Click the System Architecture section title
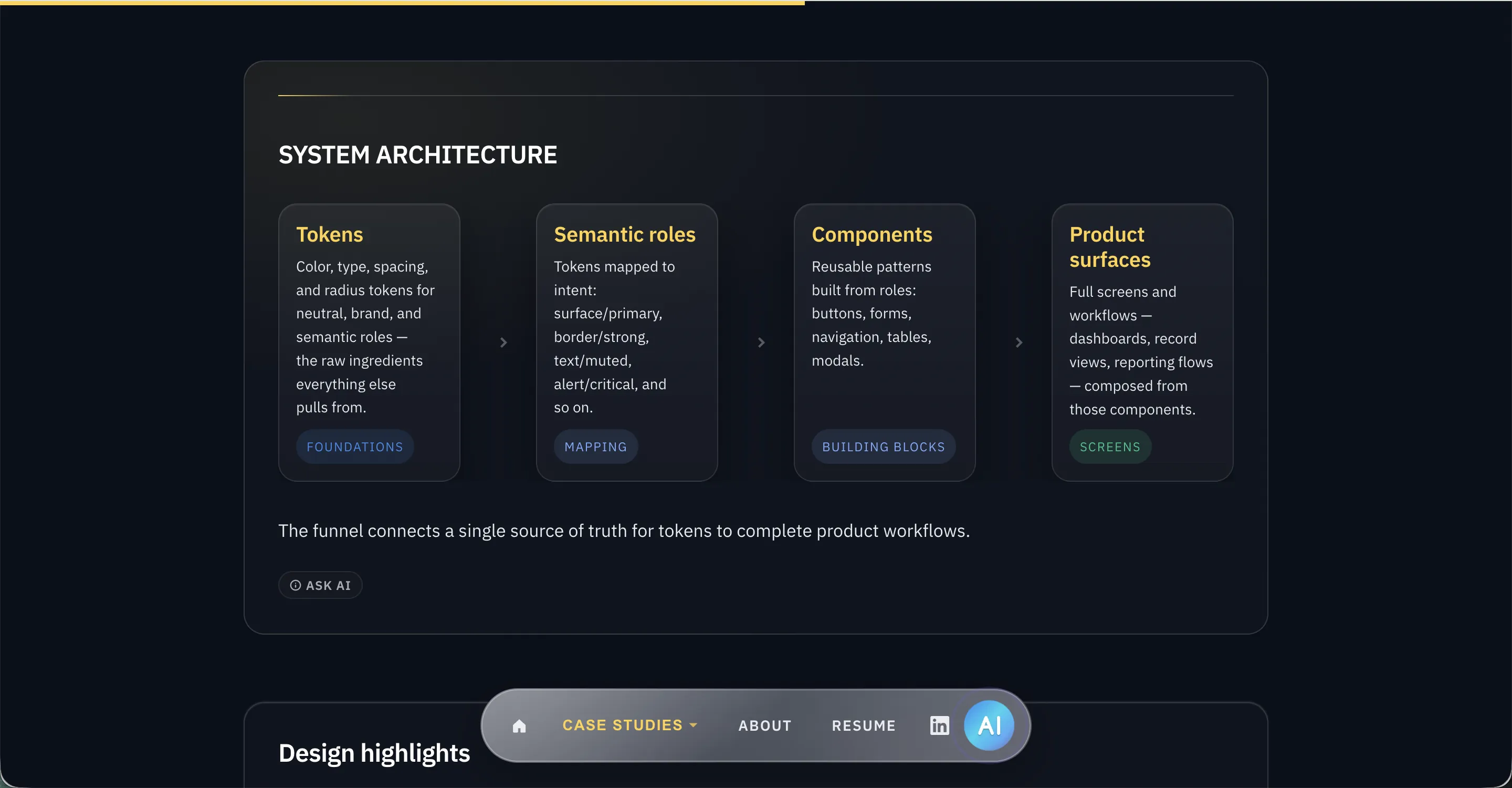 pos(417,155)
